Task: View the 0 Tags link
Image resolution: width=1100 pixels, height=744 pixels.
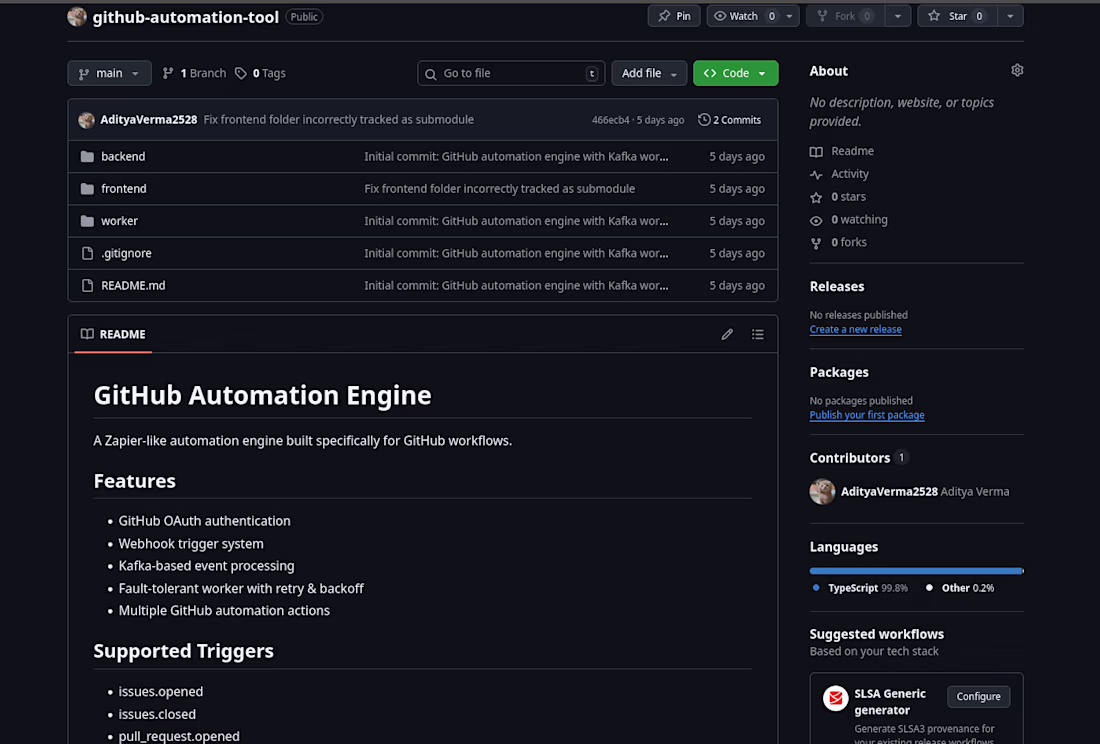Action: [260, 73]
